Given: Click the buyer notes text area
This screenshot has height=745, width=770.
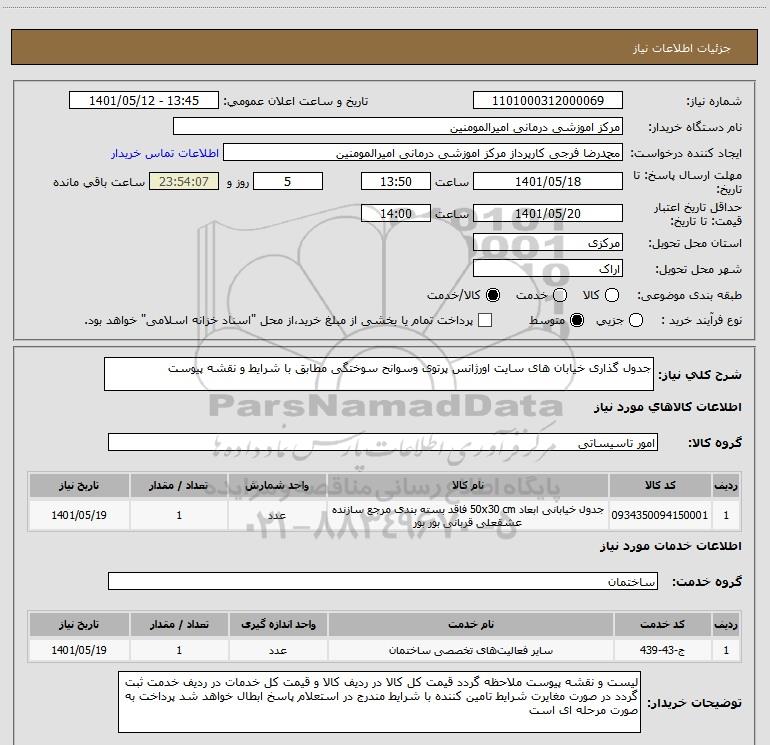Looking at the screenshot, I should pyautogui.click(x=379, y=702).
